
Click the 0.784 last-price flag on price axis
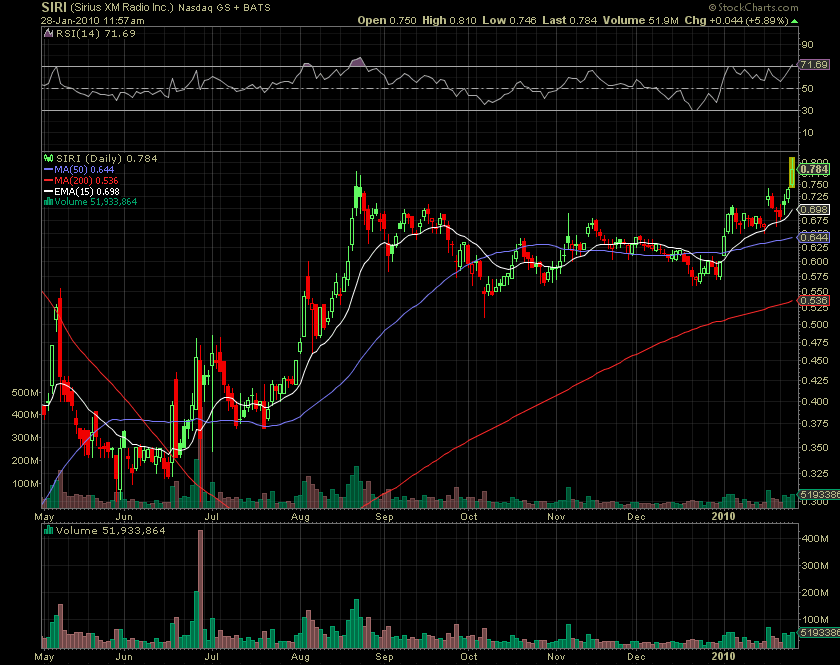814,169
